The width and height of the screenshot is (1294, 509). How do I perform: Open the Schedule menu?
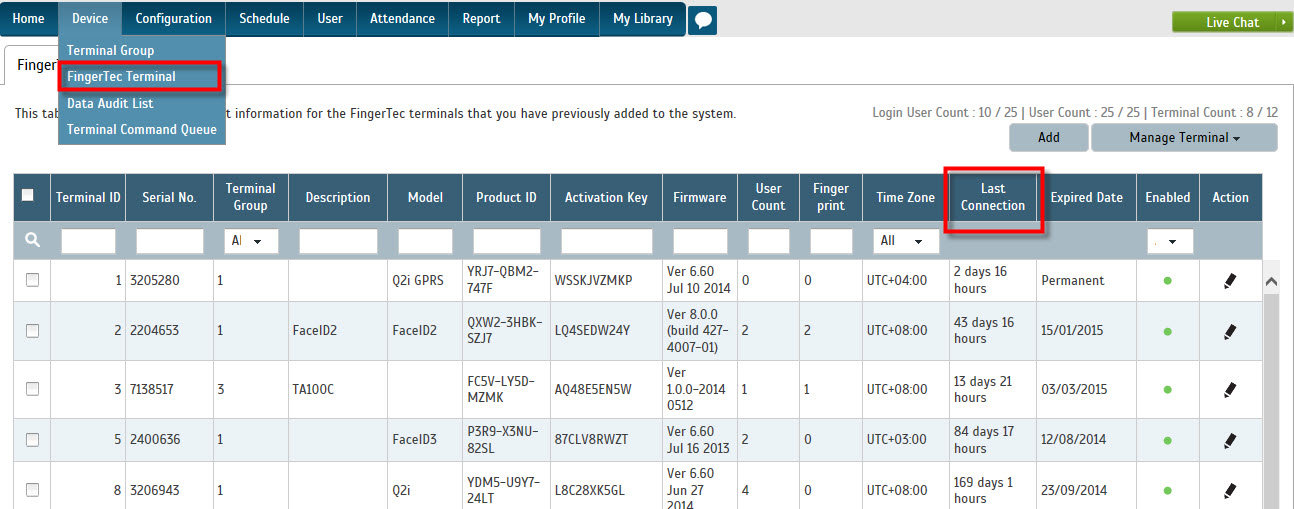pyautogui.click(x=264, y=18)
